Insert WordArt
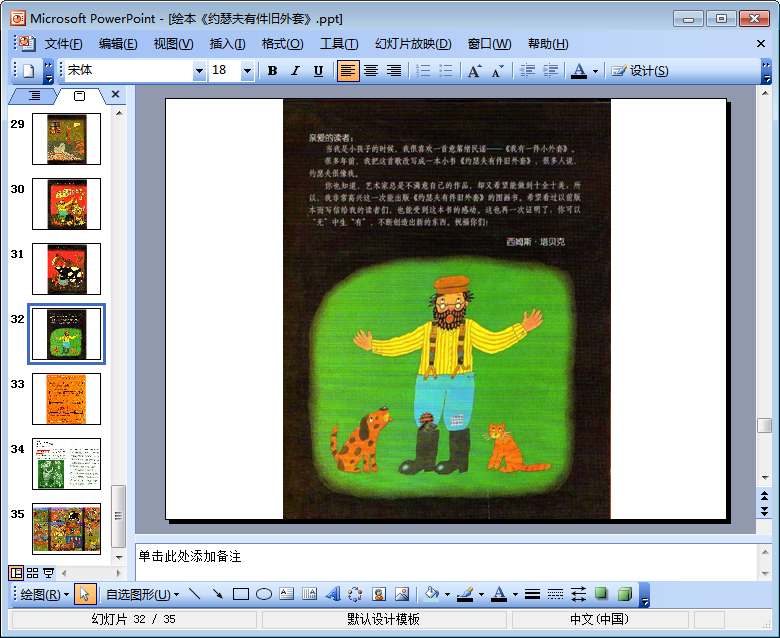 [333, 594]
